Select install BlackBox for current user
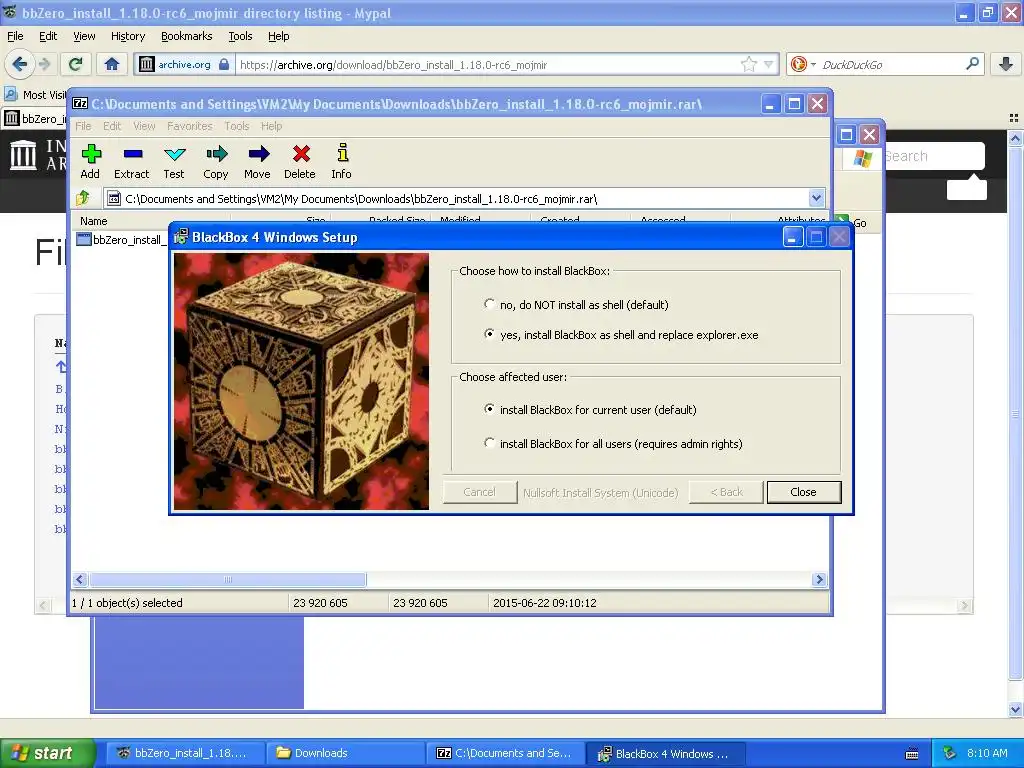 489,409
